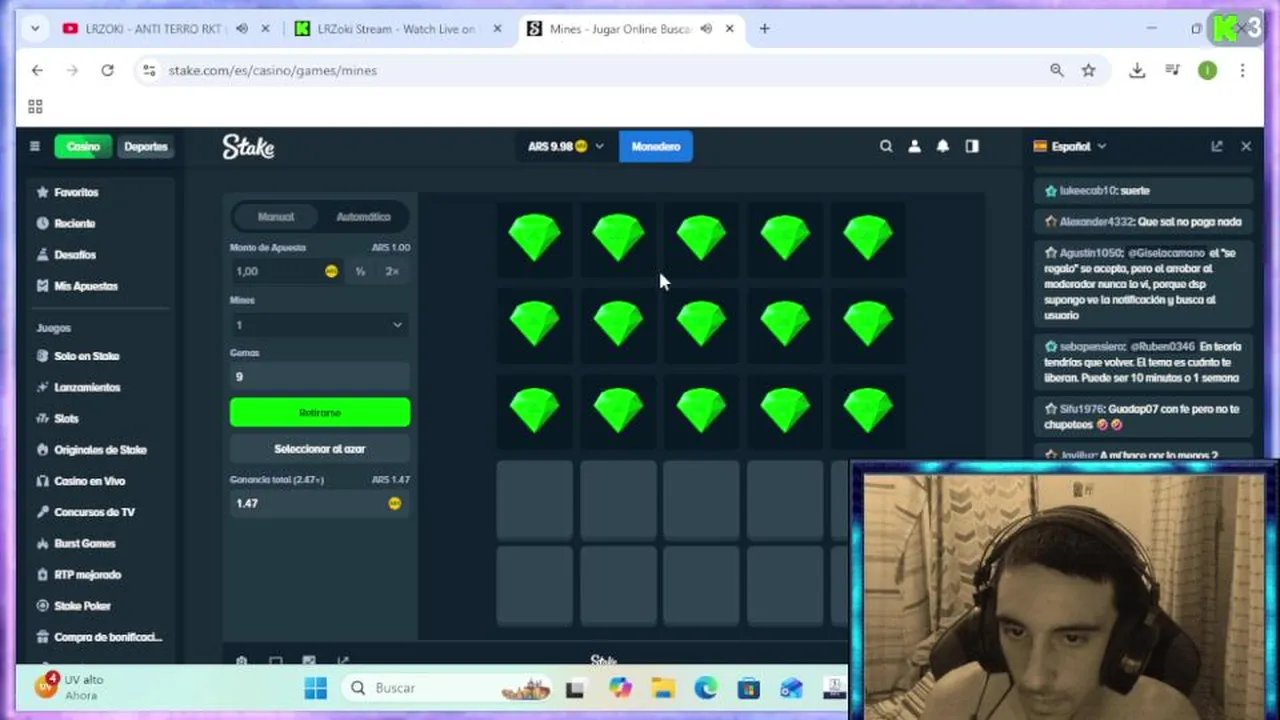The height and width of the screenshot is (720, 1280).
Task: Open the user profile icon
Action: point(914,146)
